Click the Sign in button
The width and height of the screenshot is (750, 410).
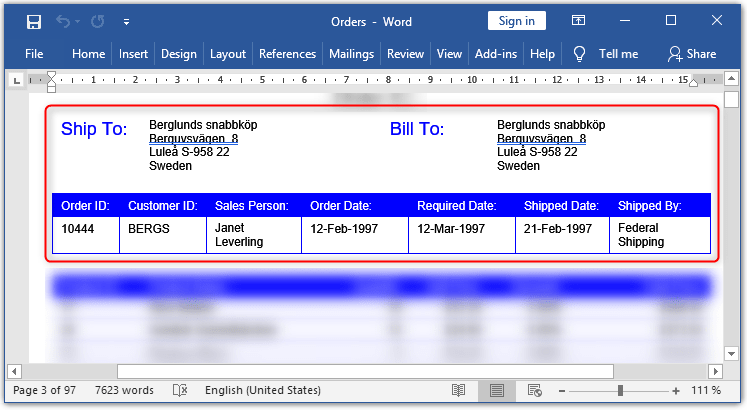517,21
